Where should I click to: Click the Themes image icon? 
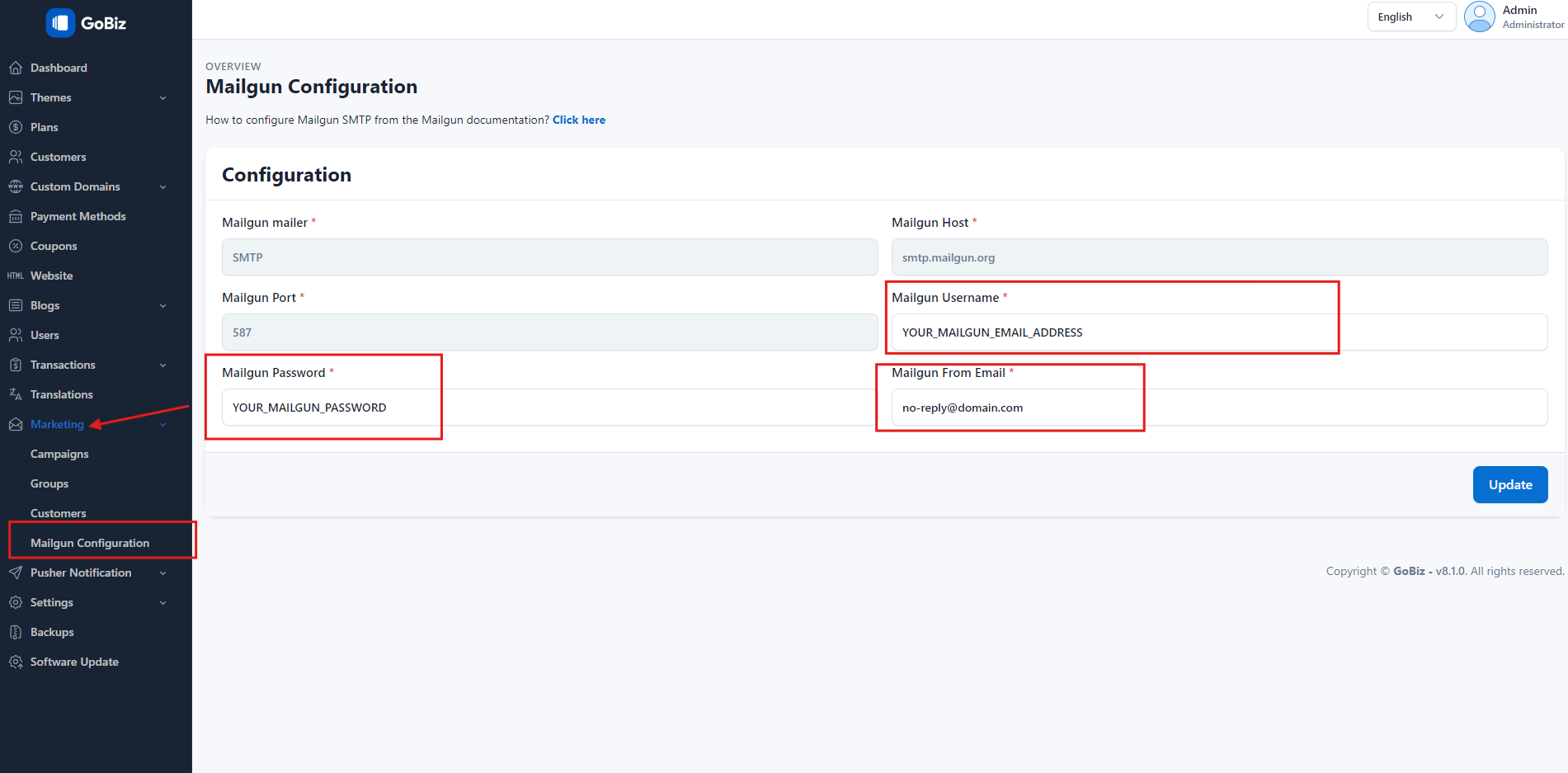[x=16, y=97]
